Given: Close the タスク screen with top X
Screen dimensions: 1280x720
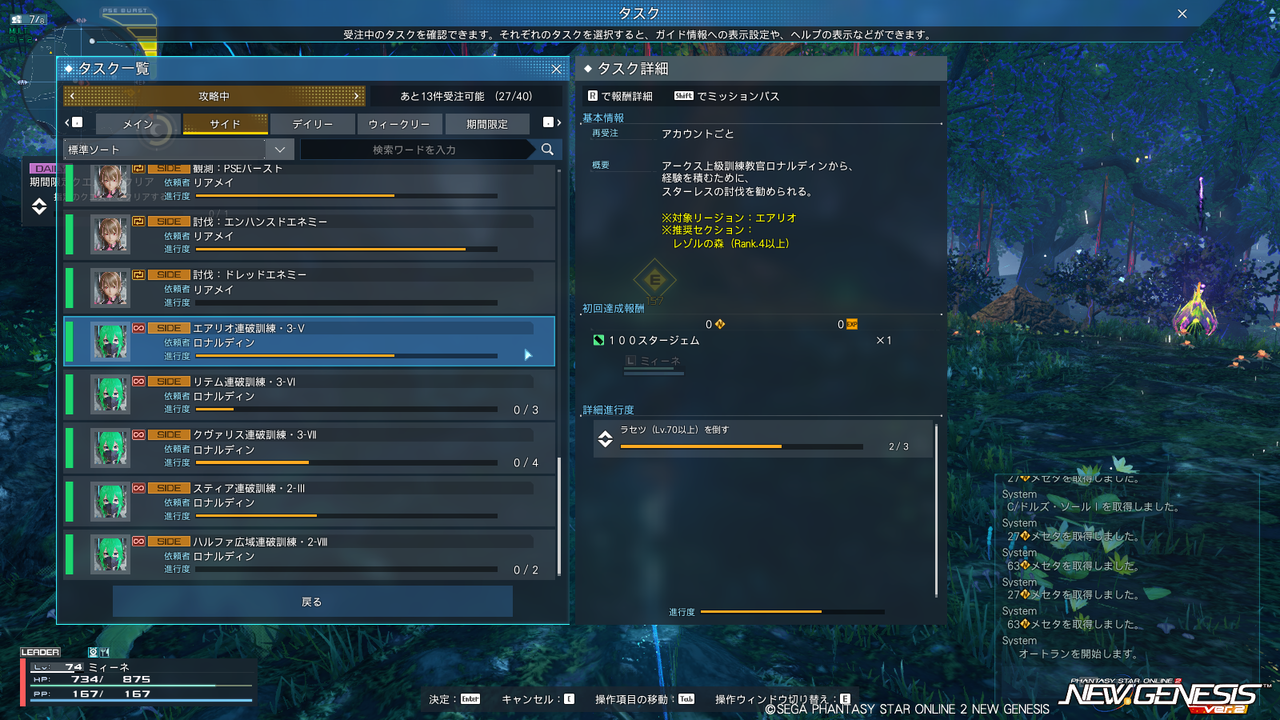Looking at the screenshot, I should coord(1182,14).
